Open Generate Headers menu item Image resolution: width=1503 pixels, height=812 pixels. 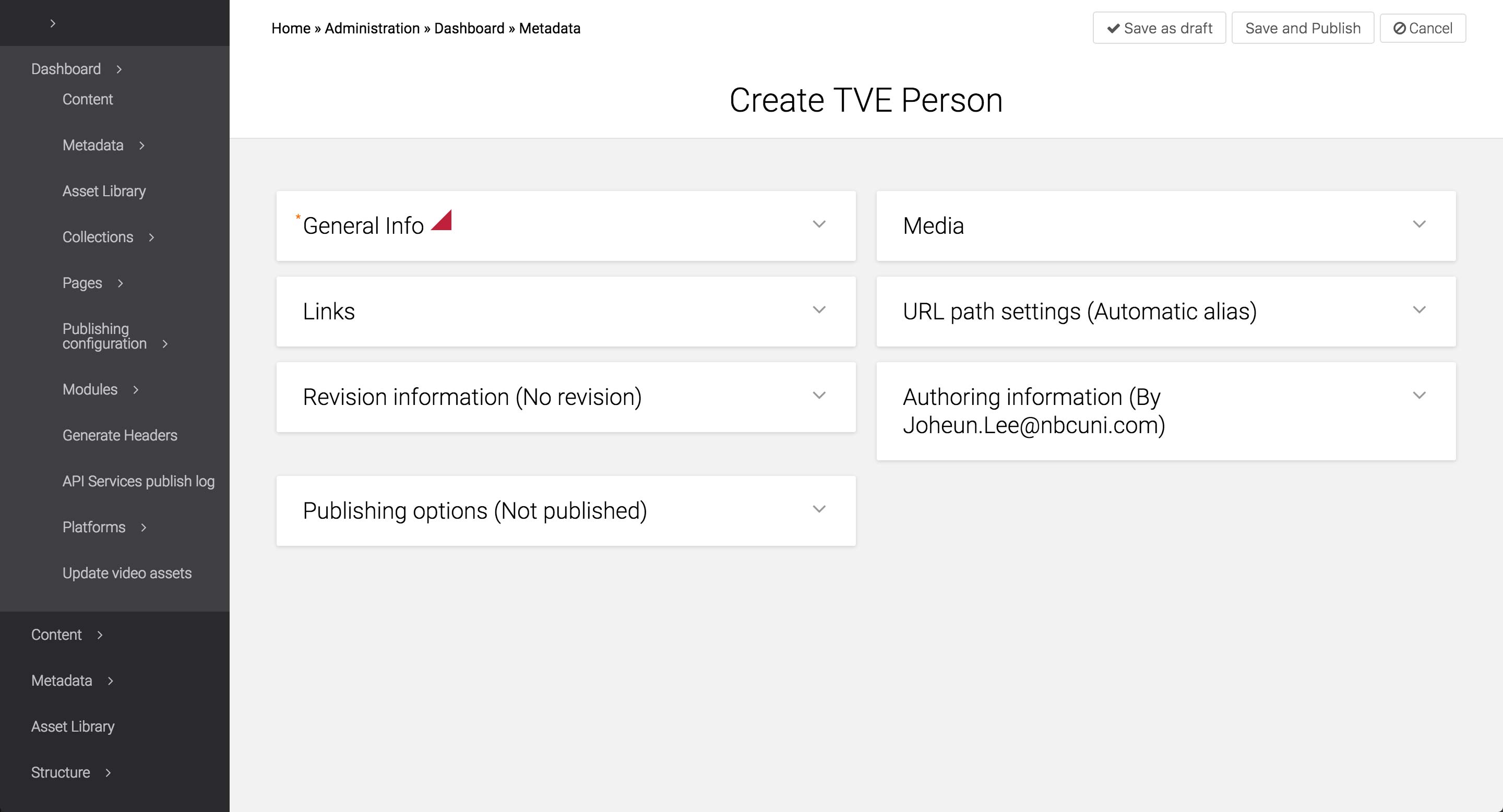(120, 436)
